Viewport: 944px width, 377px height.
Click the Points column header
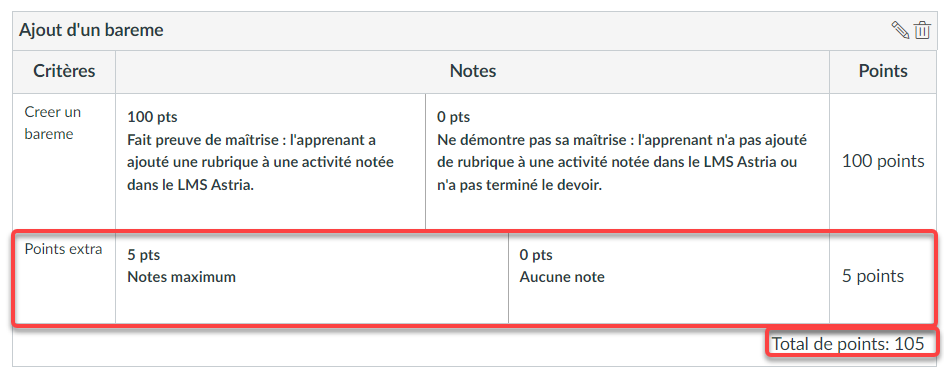click(x=883, y=71)
